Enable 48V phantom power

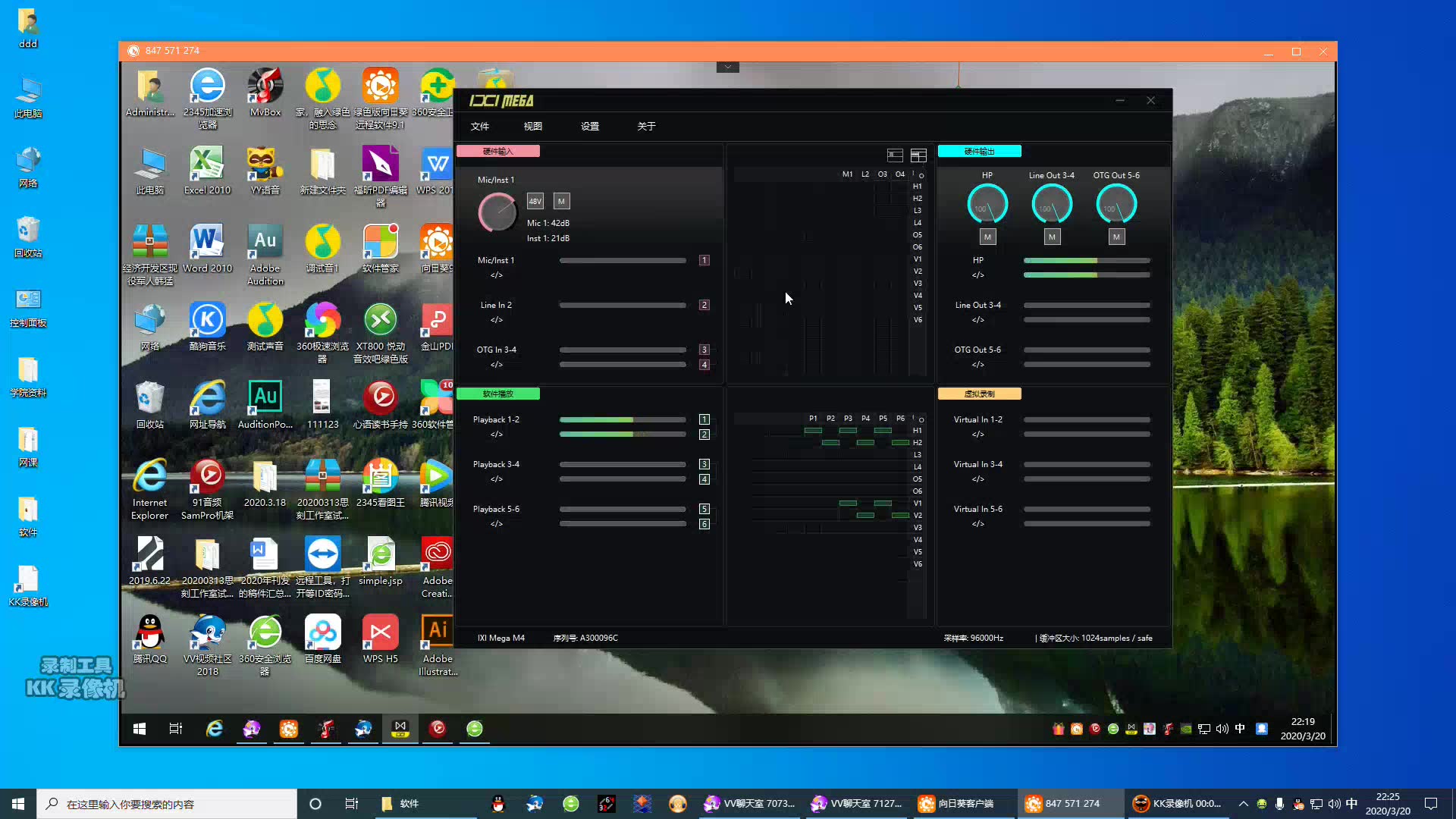[535, 201]
